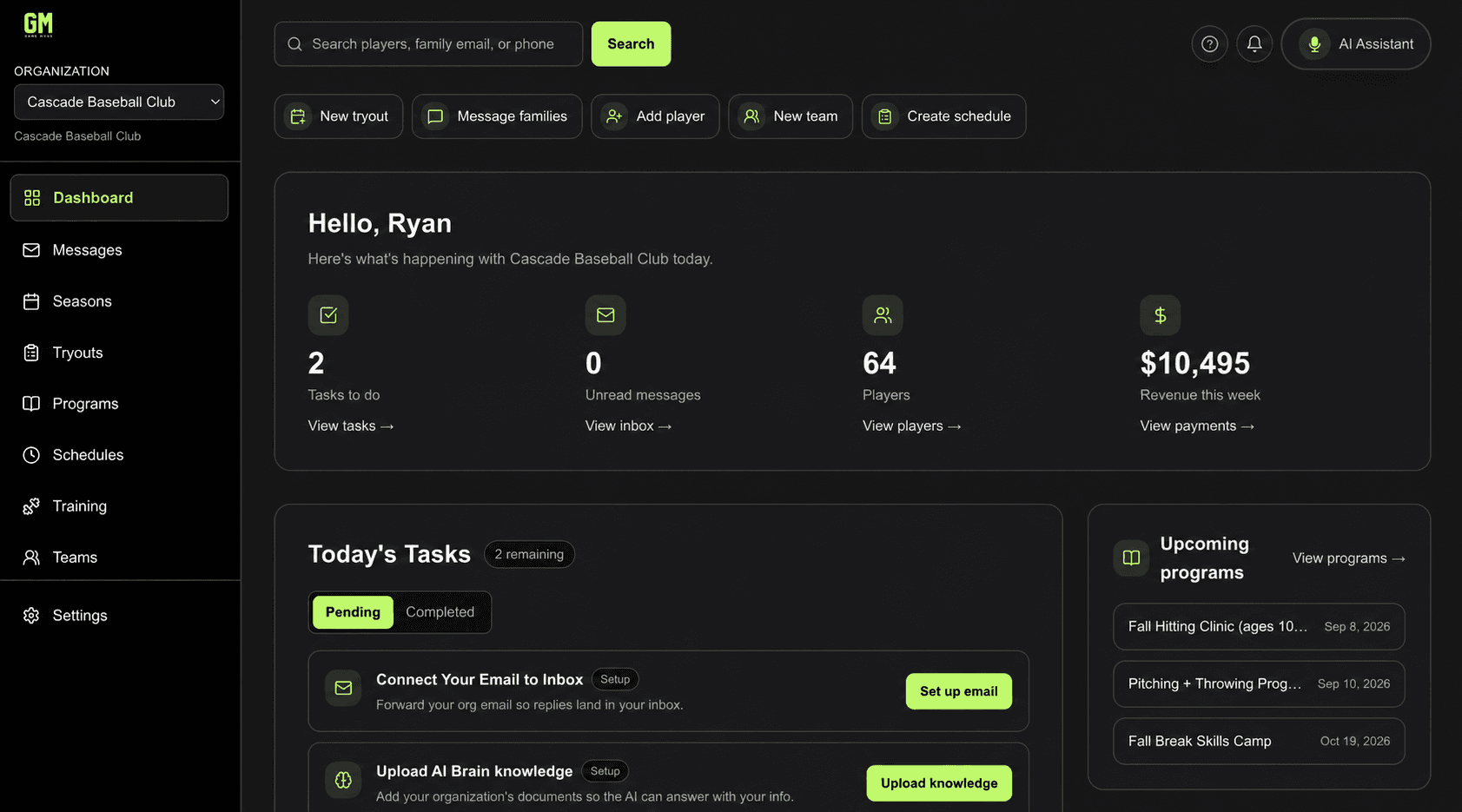This screenshot has height=812, width=1462.
Task: Click the Setup tag beside Upload AI Brain
Action: pos(605,771)
